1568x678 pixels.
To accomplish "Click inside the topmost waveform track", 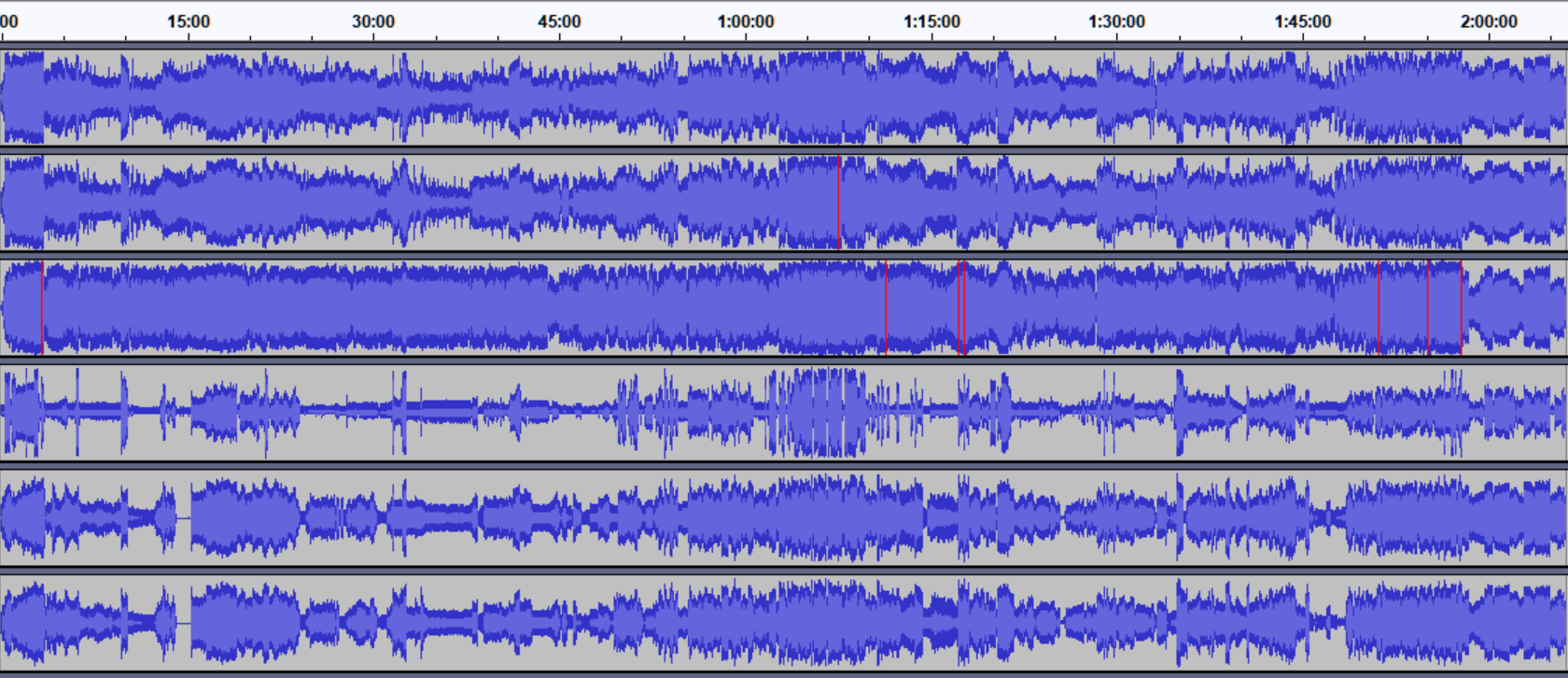I will (x=784, y=97).
